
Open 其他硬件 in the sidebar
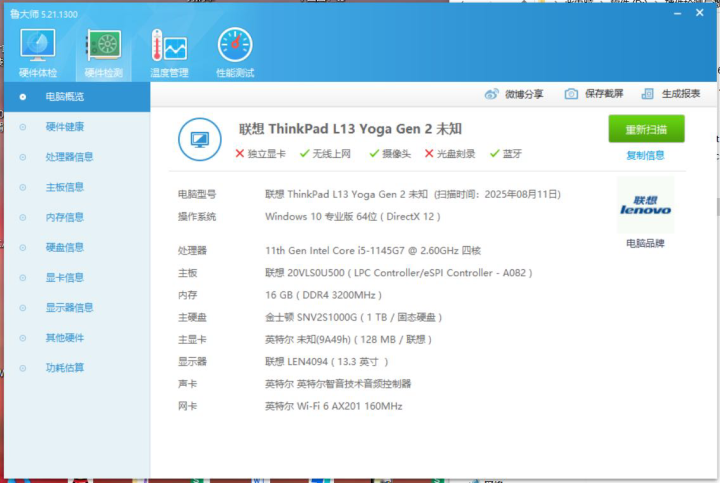(x=77, y=338)
